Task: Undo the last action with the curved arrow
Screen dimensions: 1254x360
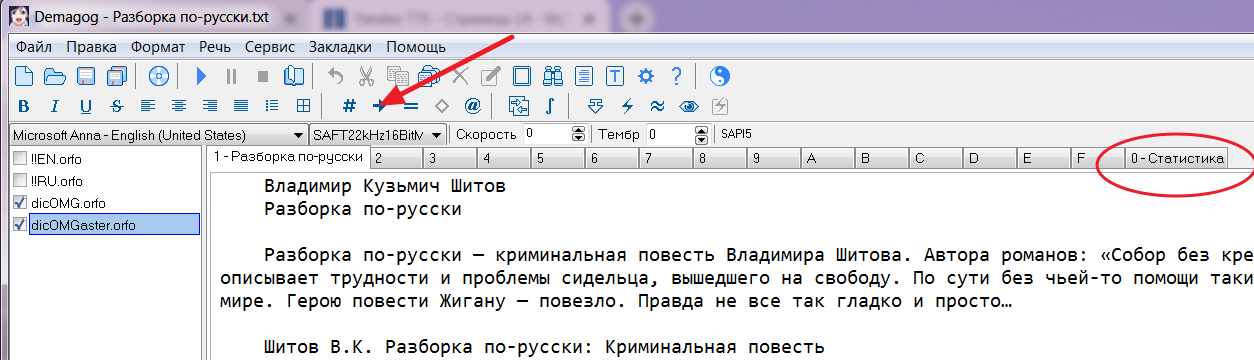Action: point(336,76)
